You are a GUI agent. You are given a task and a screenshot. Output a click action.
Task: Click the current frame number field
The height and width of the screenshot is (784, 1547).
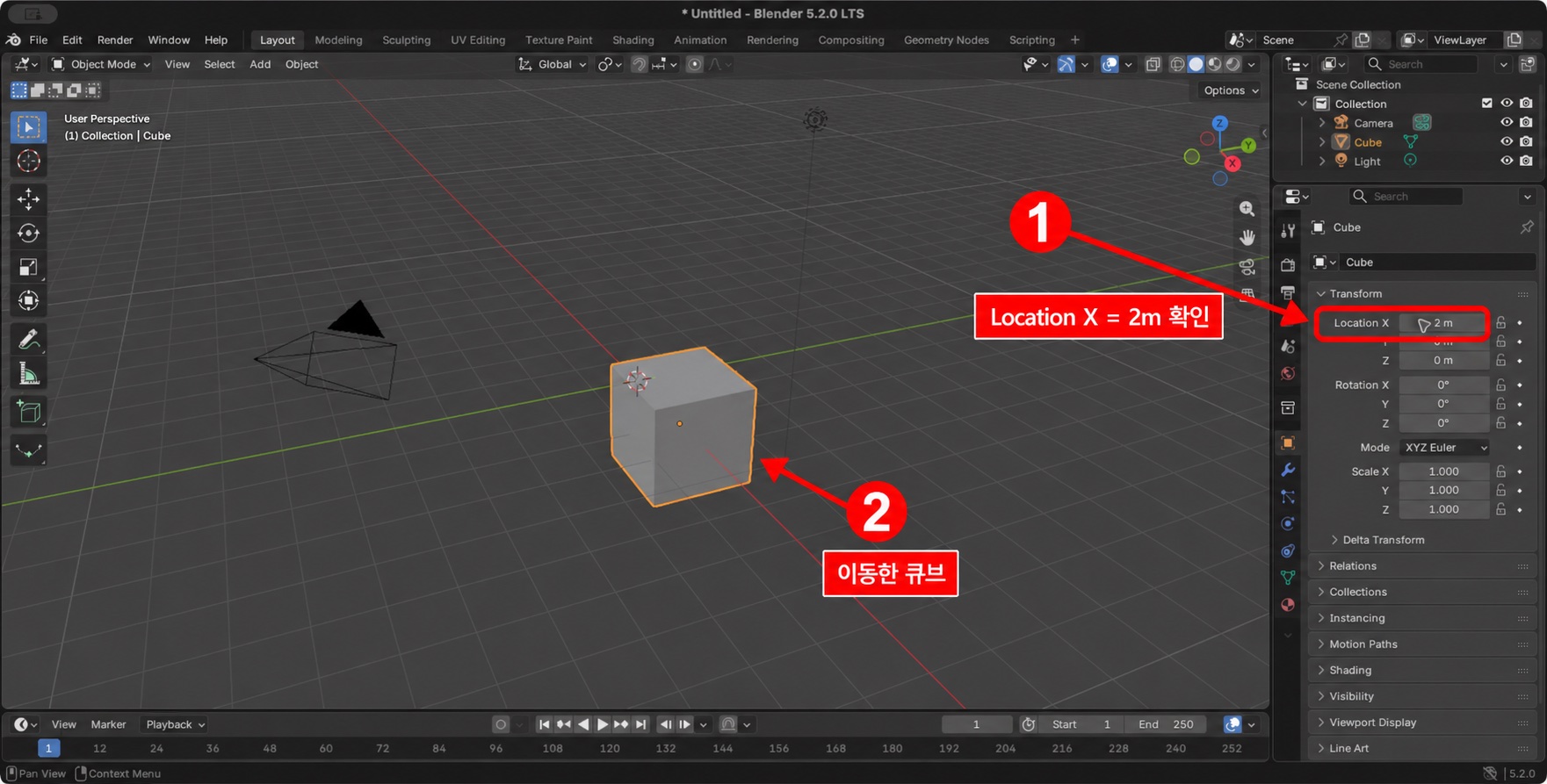[976, 724]
